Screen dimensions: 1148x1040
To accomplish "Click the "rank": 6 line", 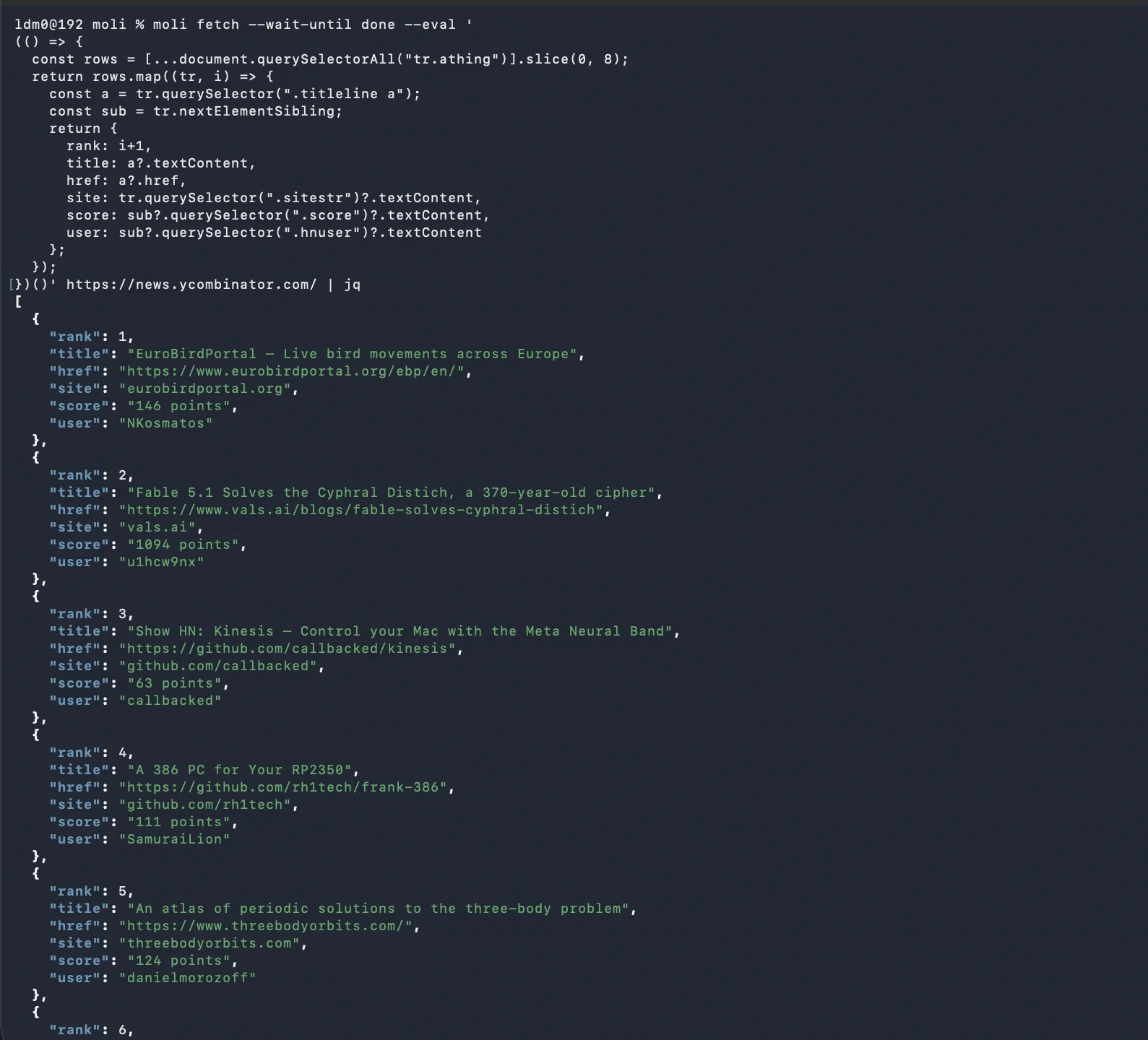I will (92, 1030).
